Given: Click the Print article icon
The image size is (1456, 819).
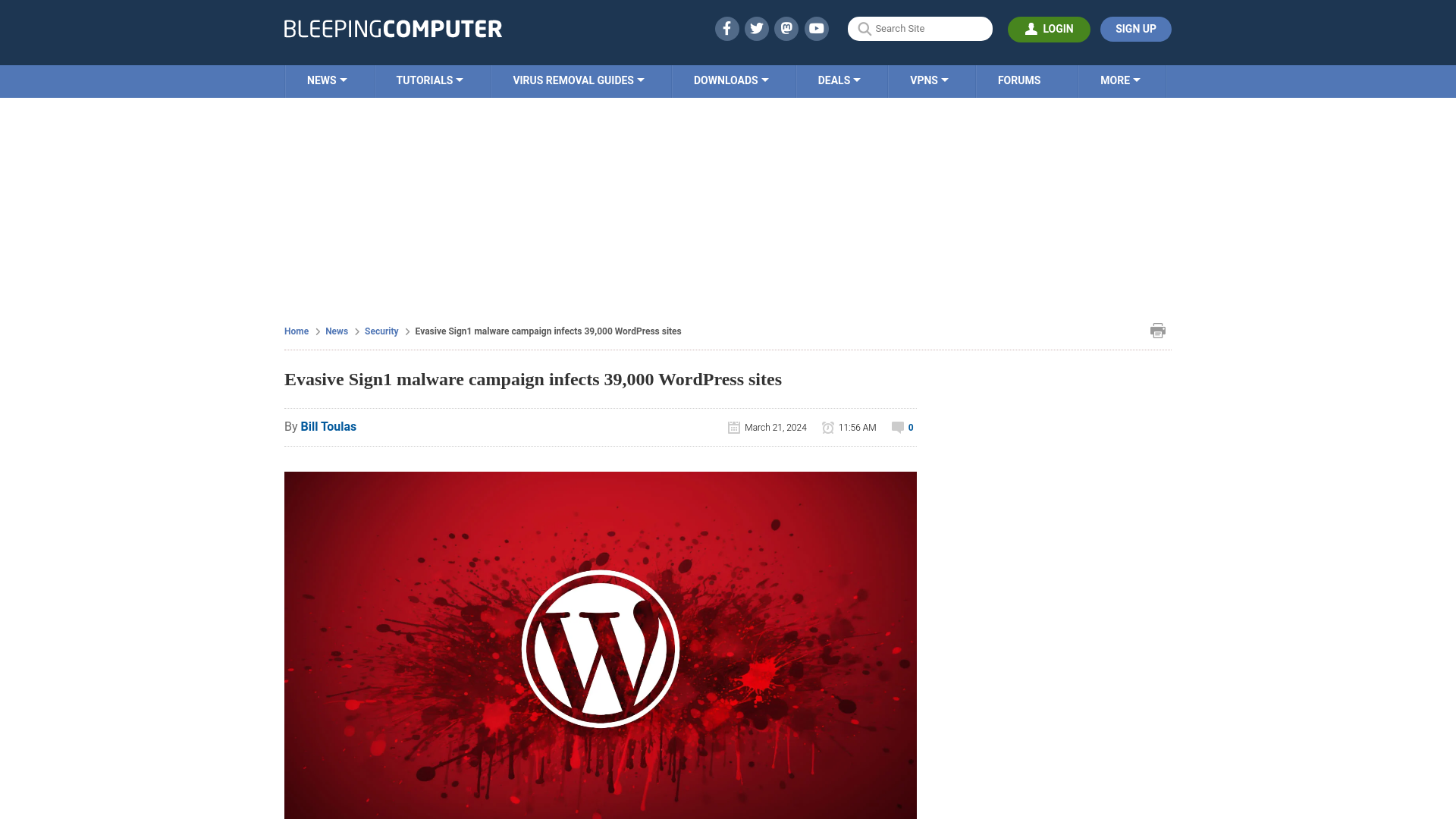Looking at the screenshot, I should click(1157, 331).
